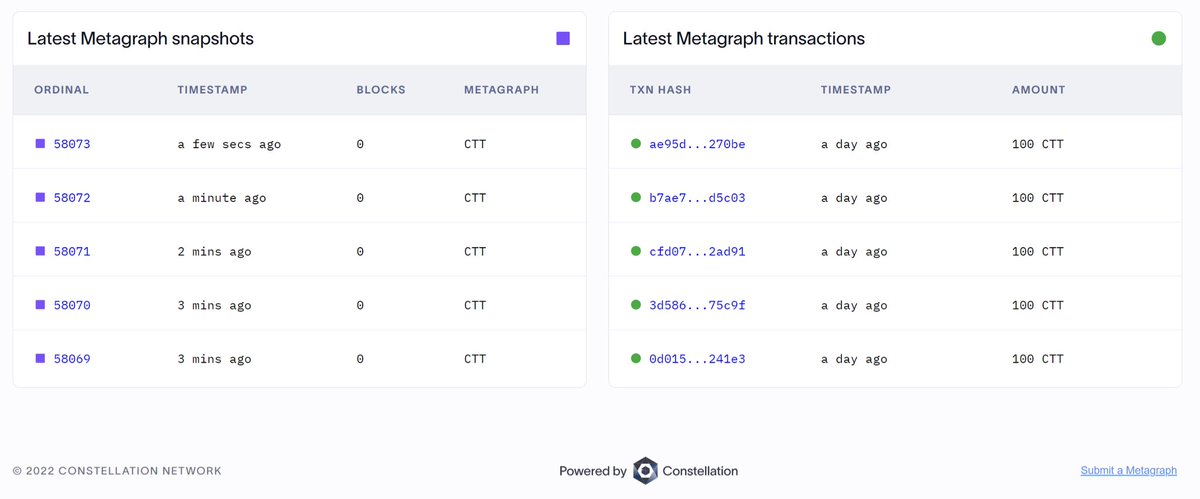Select the '2 mins ago' timestamp
Screen dimensions: 1200x499
214,251
